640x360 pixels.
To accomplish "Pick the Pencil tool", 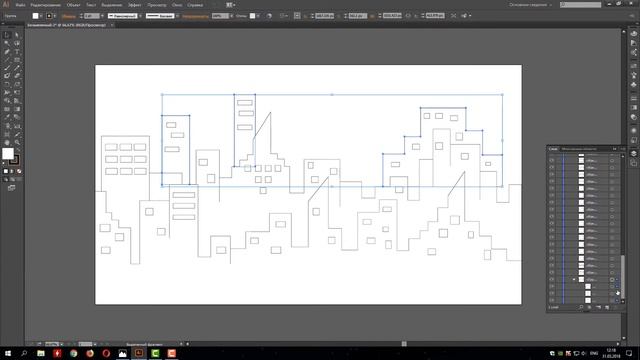I will click(17, 68).
